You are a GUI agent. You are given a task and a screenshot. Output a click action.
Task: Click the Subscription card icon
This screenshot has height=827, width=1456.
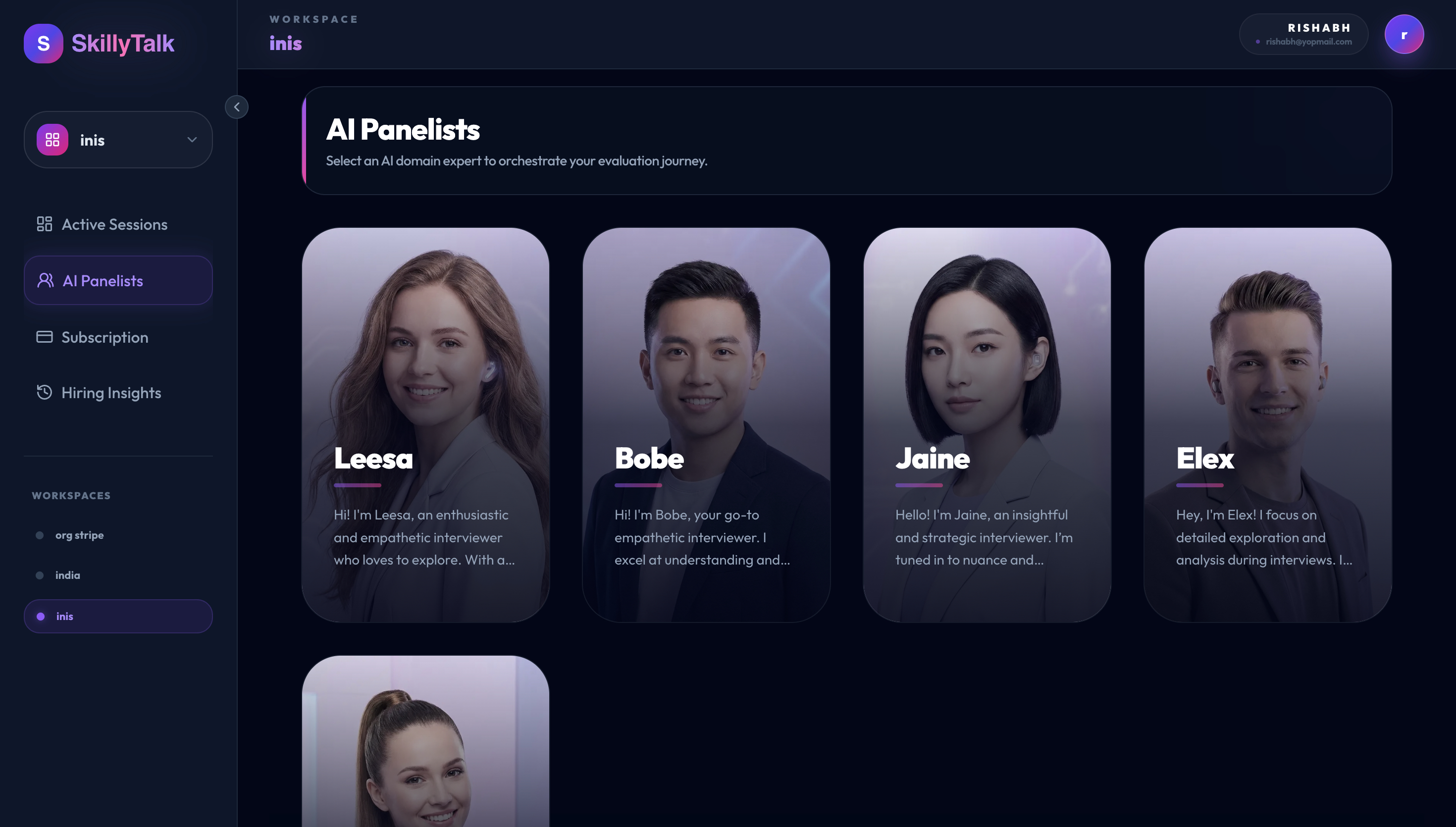(x=44, y=337)
